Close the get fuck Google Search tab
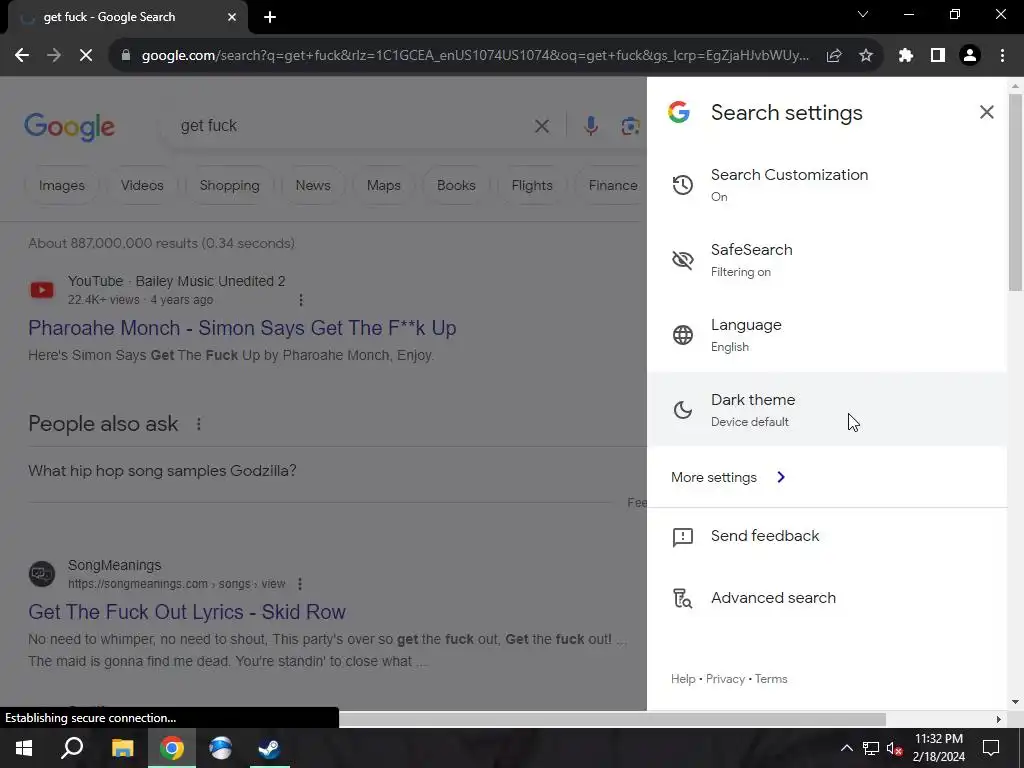This screenshot has height=768, width=1024. click(x=232, y=17)
